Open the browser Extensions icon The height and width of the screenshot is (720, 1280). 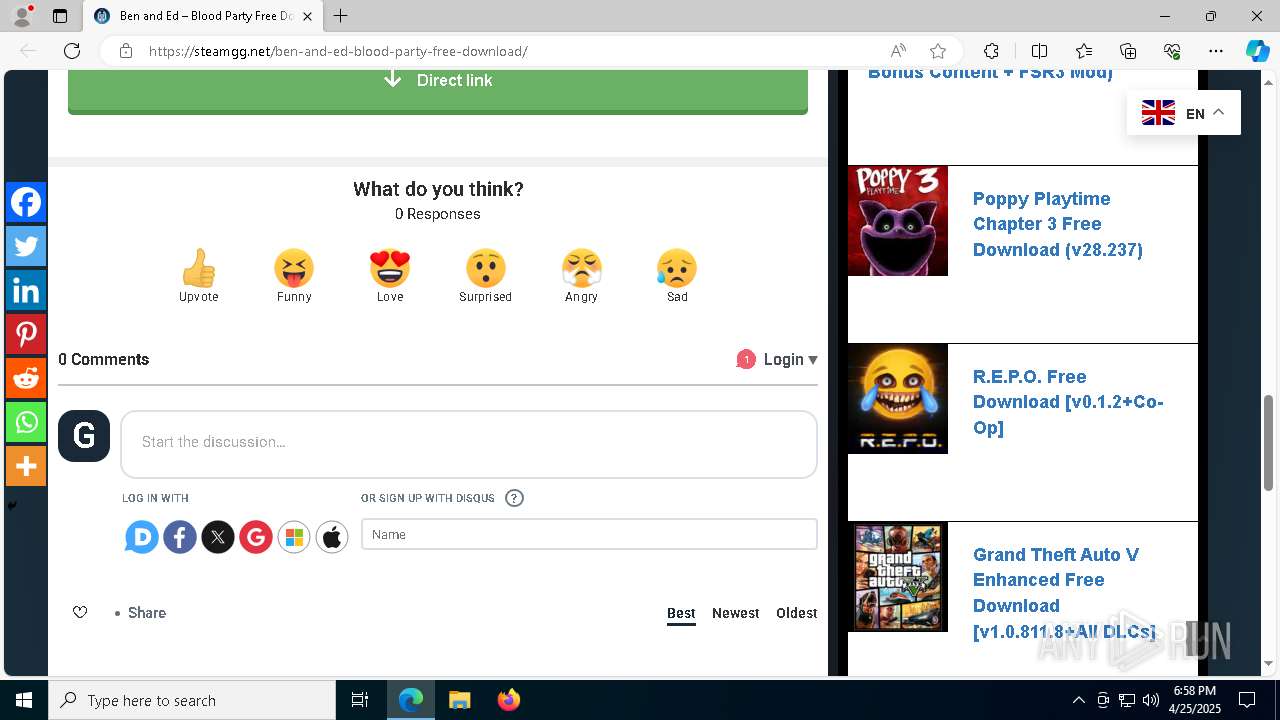coord(991,51)
